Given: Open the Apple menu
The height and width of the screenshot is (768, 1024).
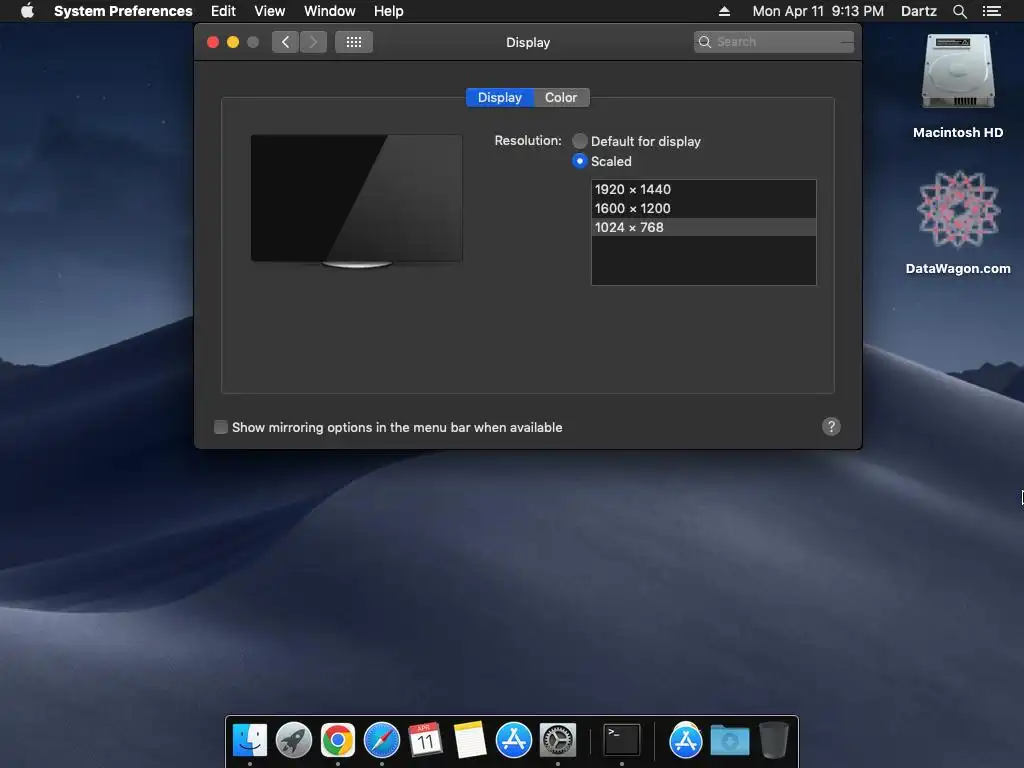Looking at the screenshot, I should point(27,11).
